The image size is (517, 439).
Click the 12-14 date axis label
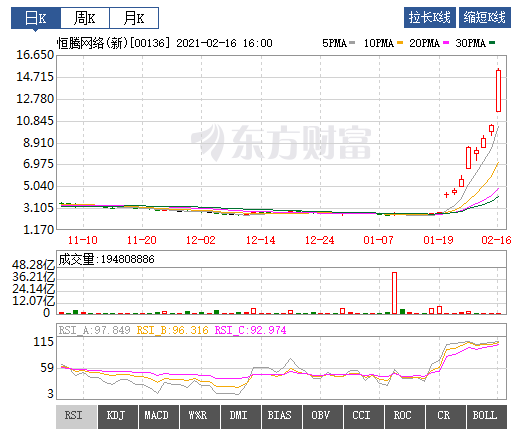tap(261, 240)
